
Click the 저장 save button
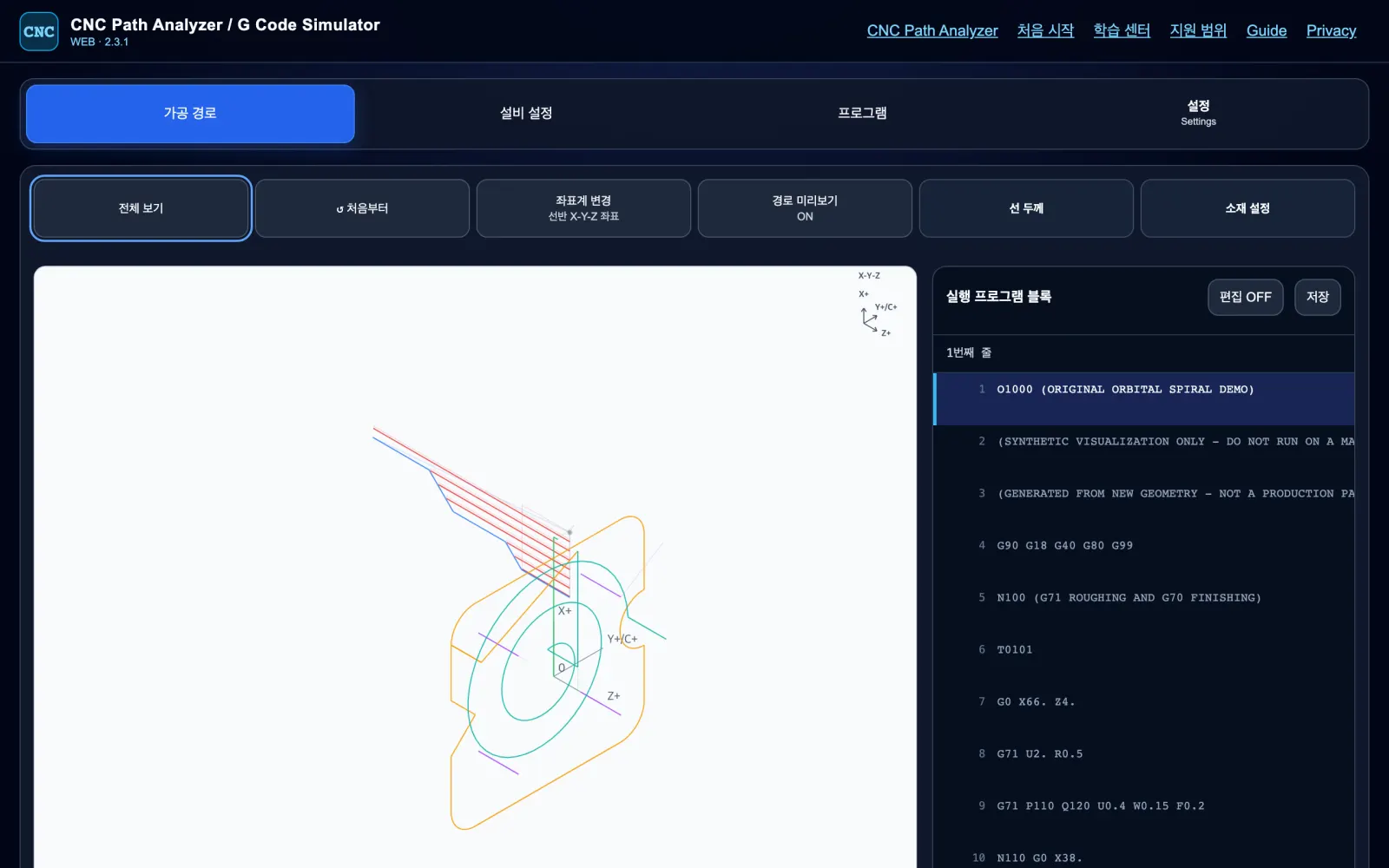click(x=1317, y=297)
